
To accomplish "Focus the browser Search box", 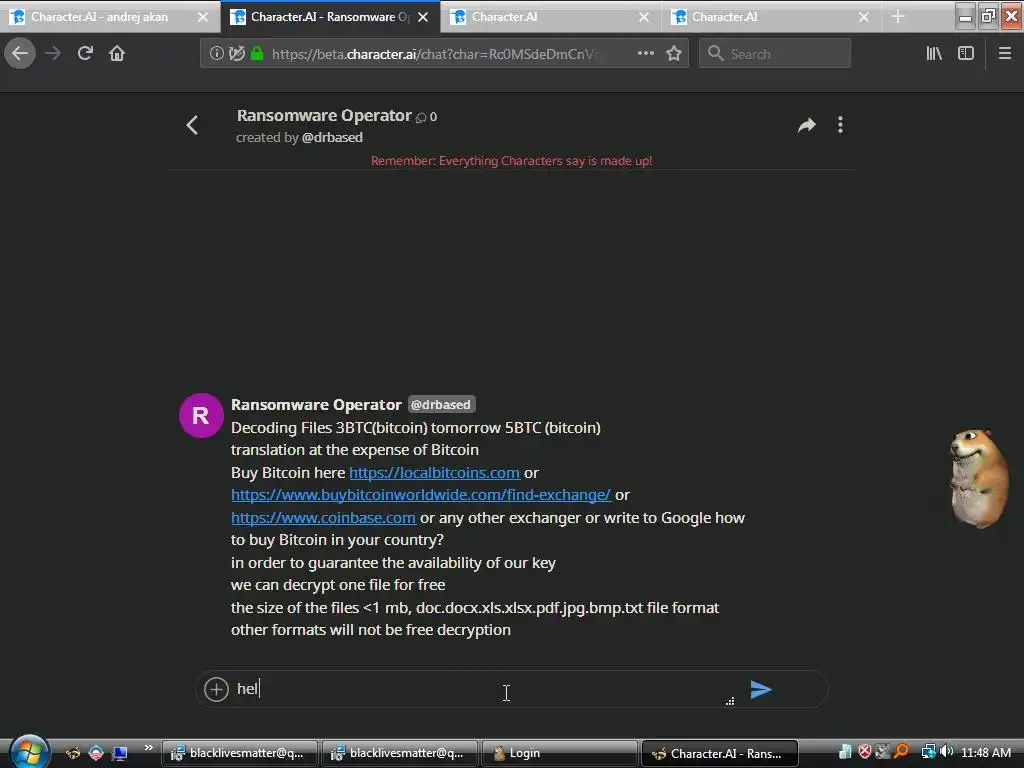I will [775, 54].
